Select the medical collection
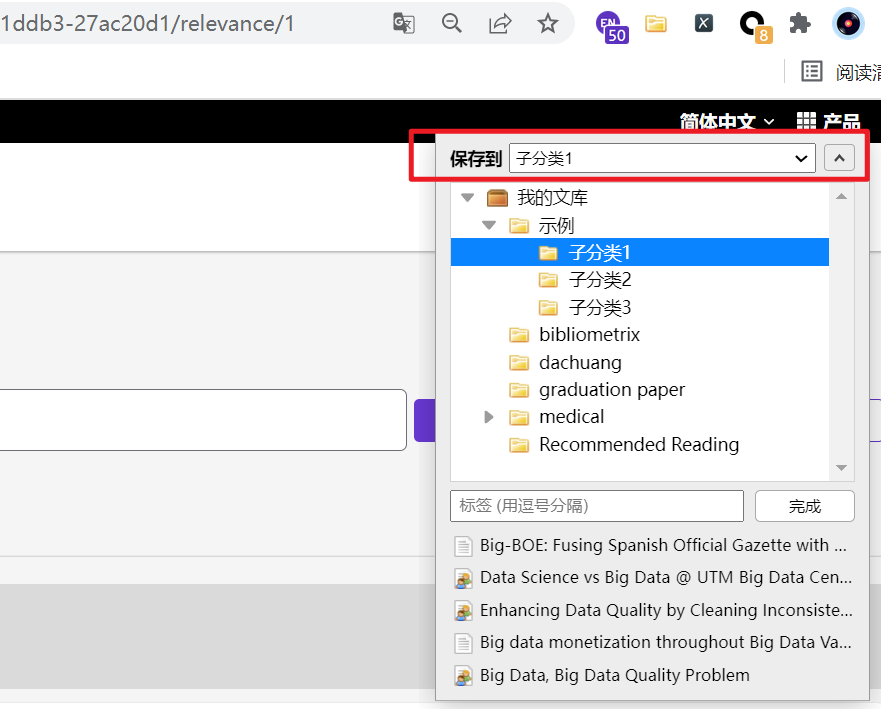The width and height of the screenshot is (881, 709). (571, 417)
